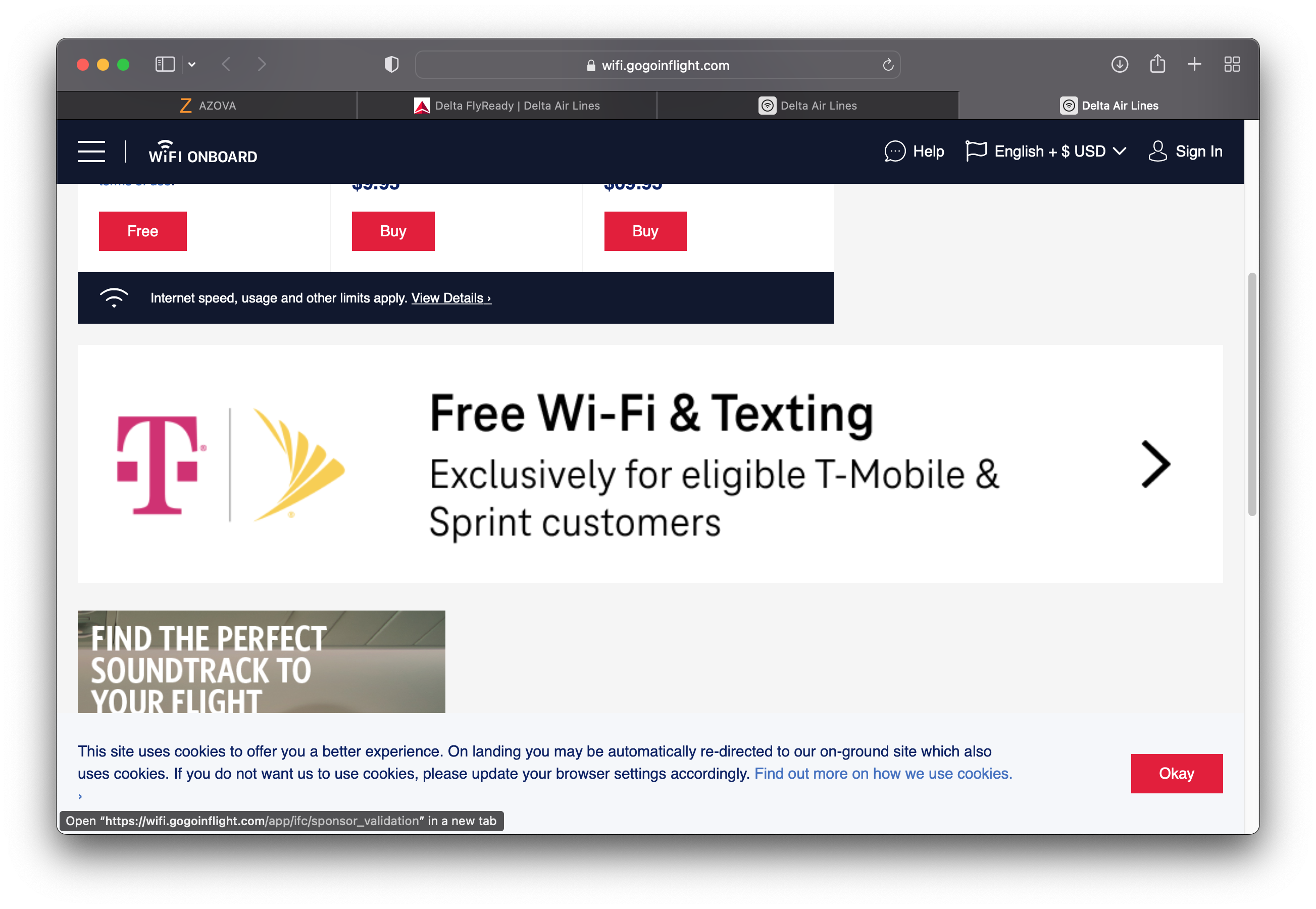Click the Help speech bubble icon
This screenshot has width=1316, height=909.
click(895, 151)
